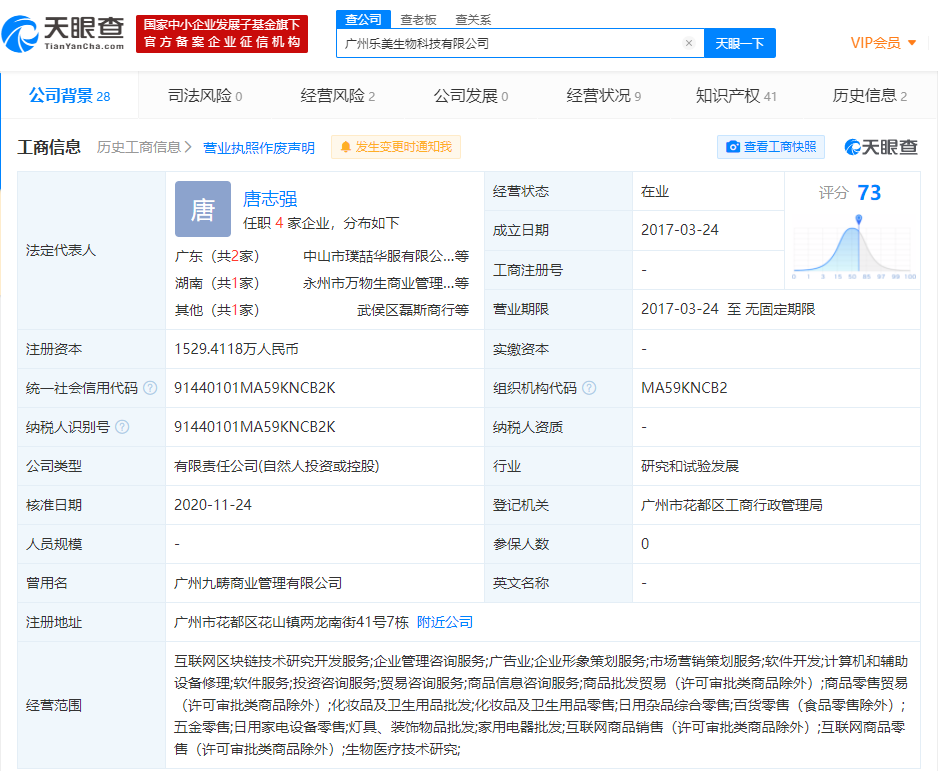
Task: Select address 广州市花都区花山镇两龙南街41号7栋
Action: (x=291, y=622)
